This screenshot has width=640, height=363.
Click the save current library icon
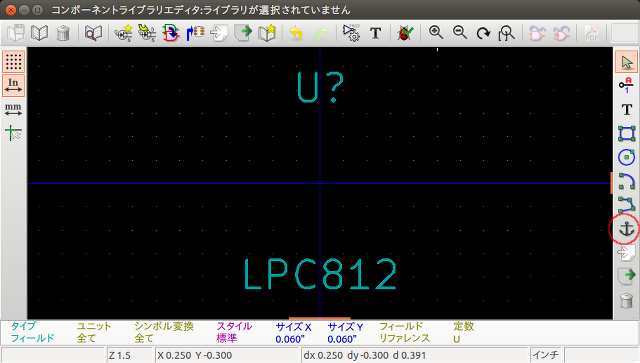point(16,33)
